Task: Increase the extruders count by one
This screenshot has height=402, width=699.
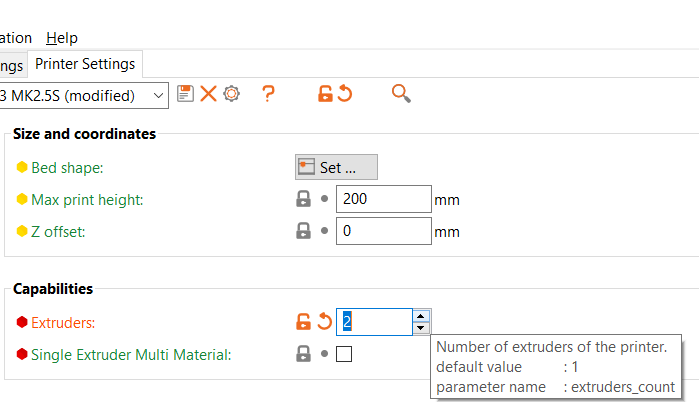Action: (x=421, y=315)
